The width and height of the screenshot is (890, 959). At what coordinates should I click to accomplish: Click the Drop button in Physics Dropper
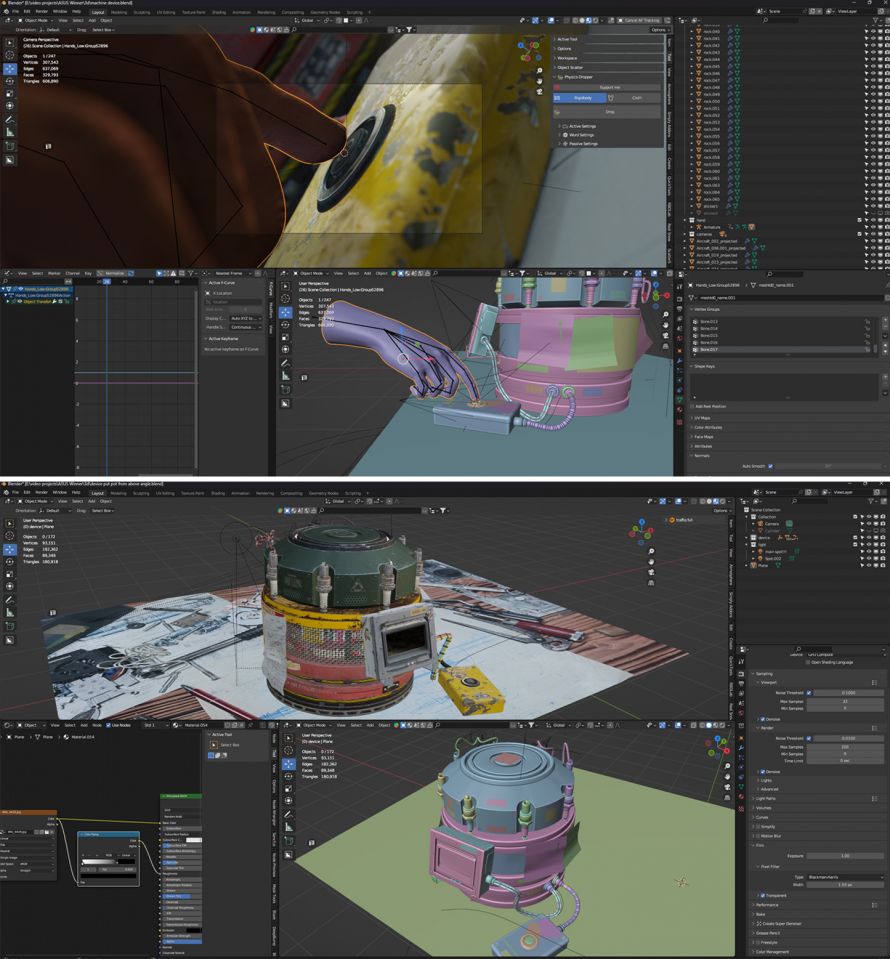coord(610,112)
